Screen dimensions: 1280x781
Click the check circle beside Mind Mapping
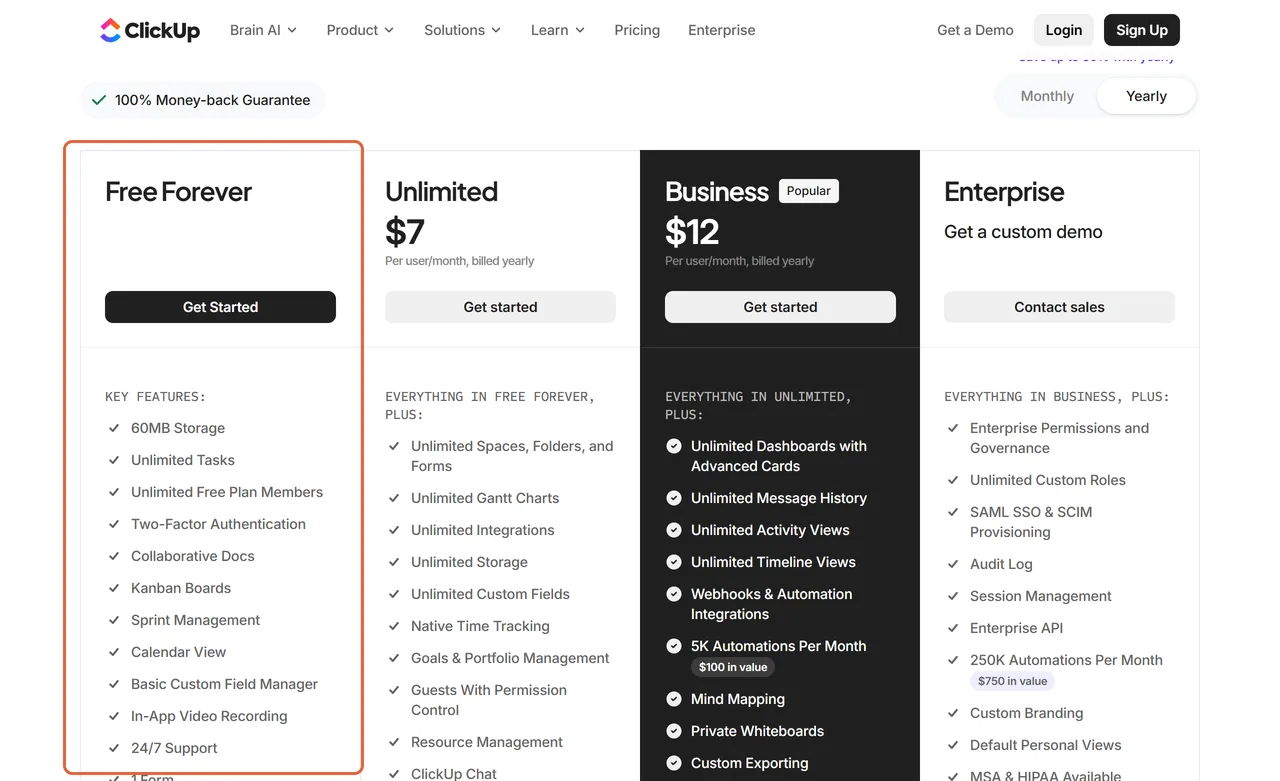(674, 699)
